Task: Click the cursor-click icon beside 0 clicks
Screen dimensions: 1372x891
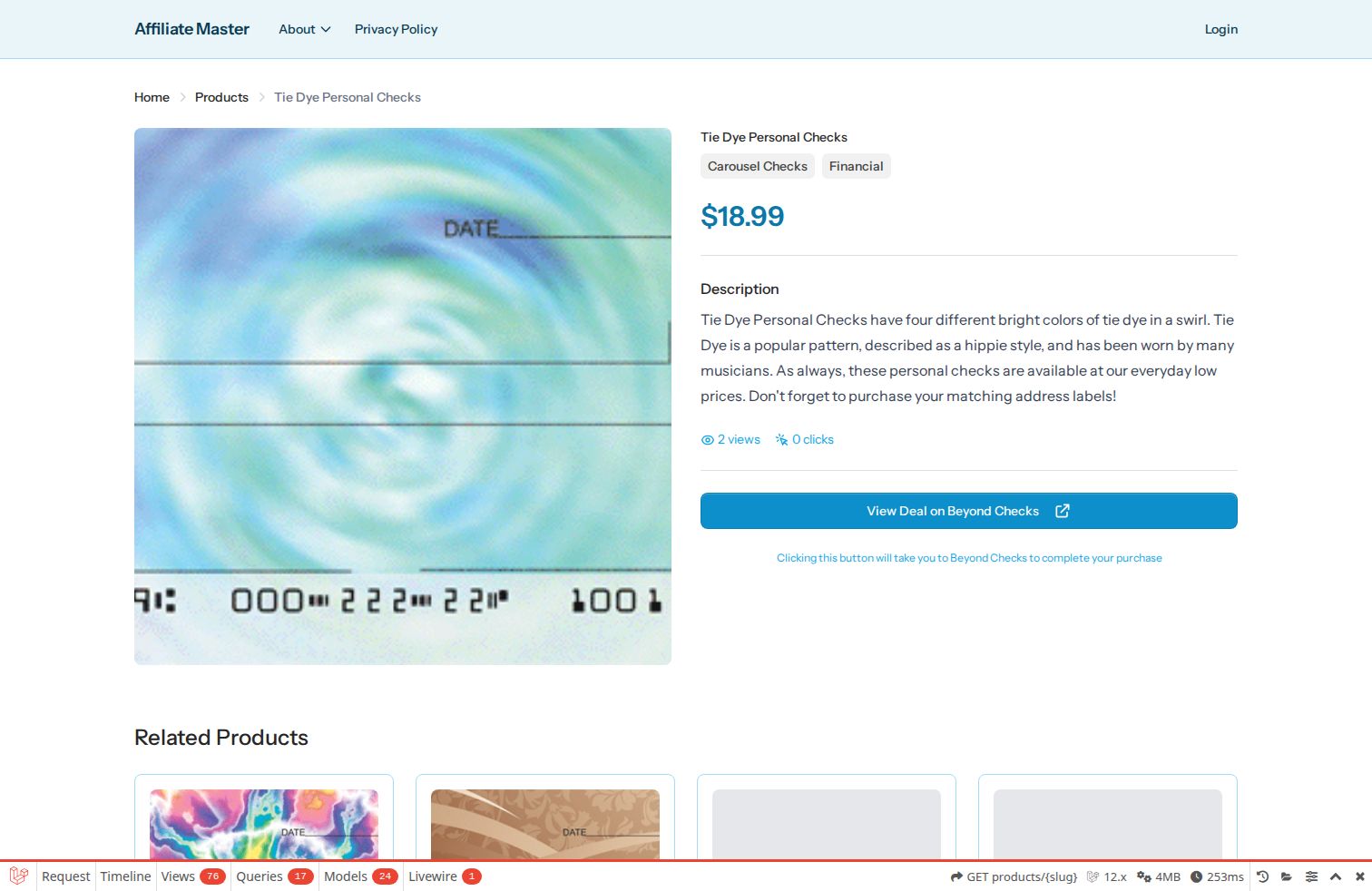Action: coord(781,440)
